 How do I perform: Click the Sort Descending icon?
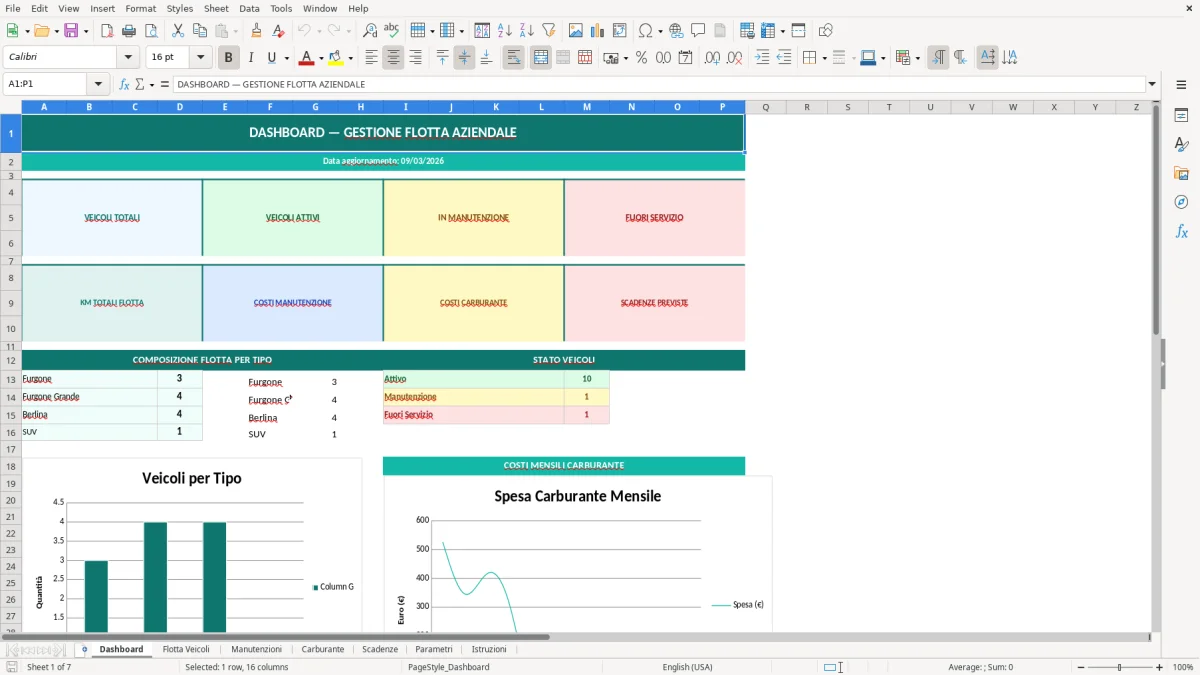[526, 31]
